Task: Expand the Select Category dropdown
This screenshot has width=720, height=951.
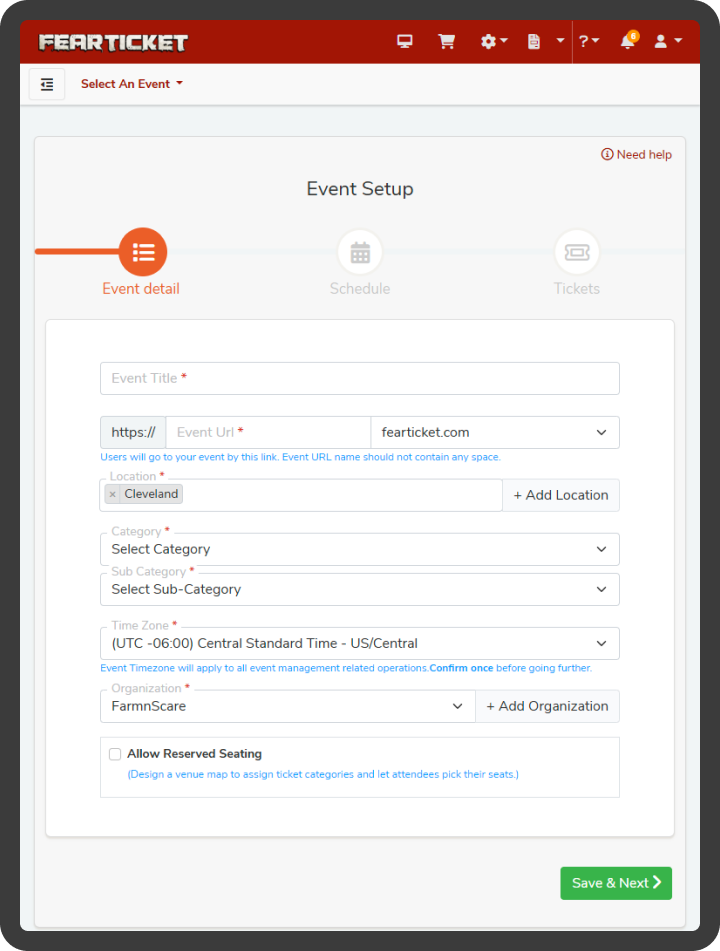Action: tap(359, 549)
